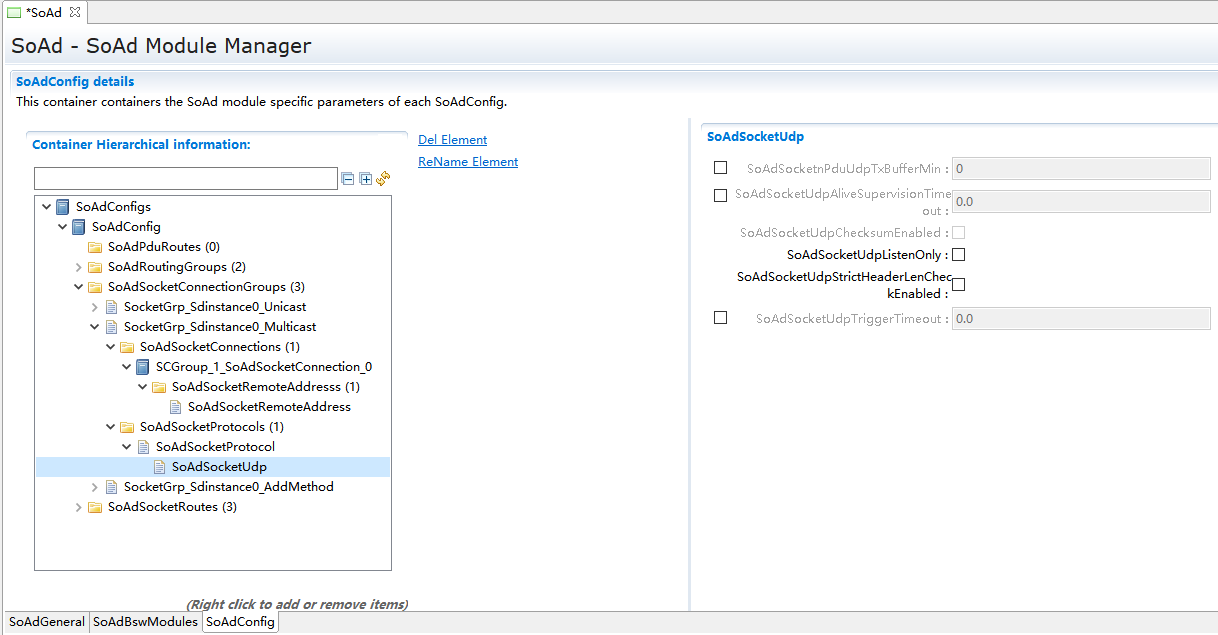Click the SoAdPduRoutes folder icon
The width and height of the screenshot is (1218, 635).
click(95, 247)
